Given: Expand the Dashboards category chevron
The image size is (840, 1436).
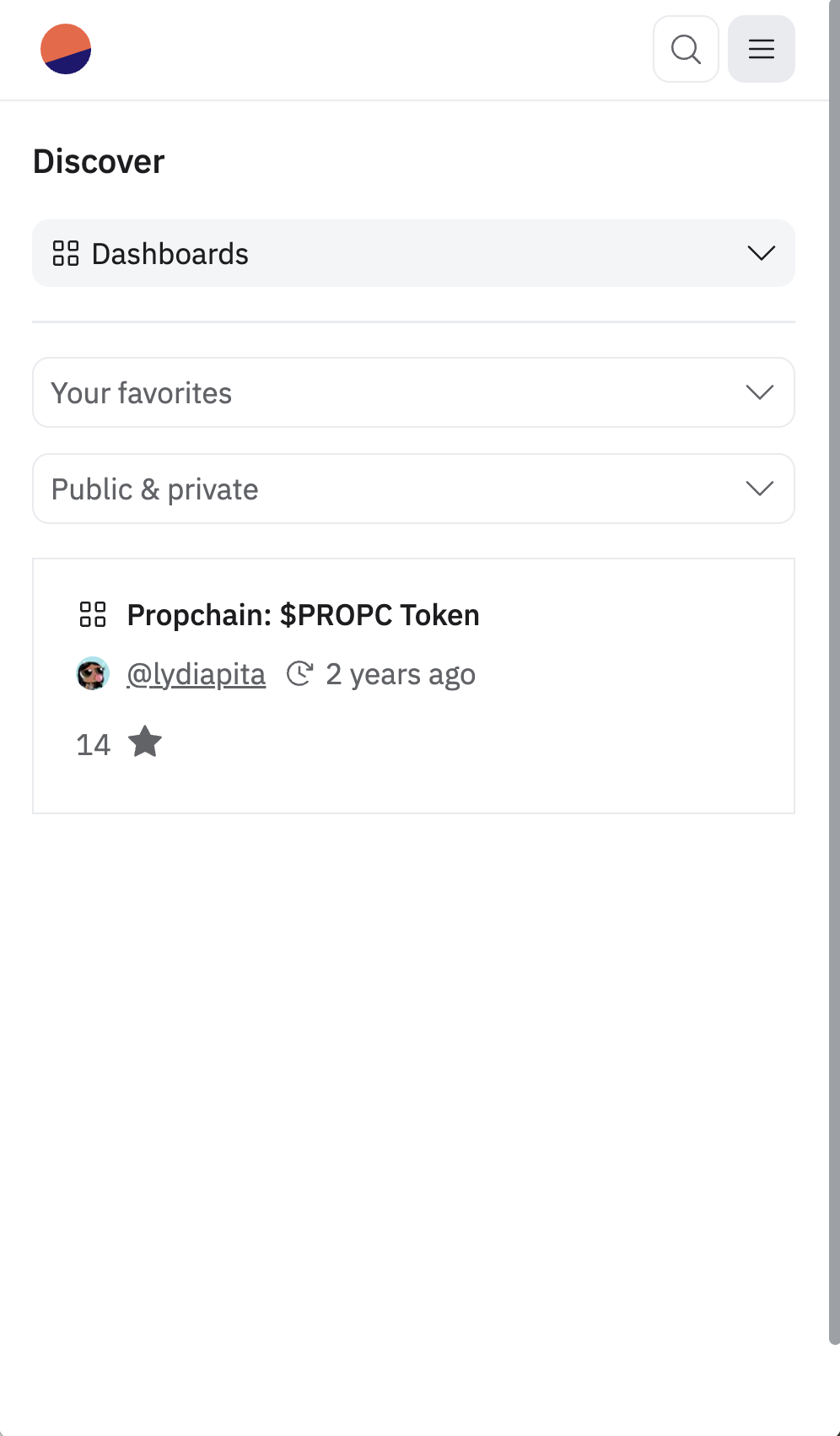Looking at the screenshot, I should click(x=761, y=253).
